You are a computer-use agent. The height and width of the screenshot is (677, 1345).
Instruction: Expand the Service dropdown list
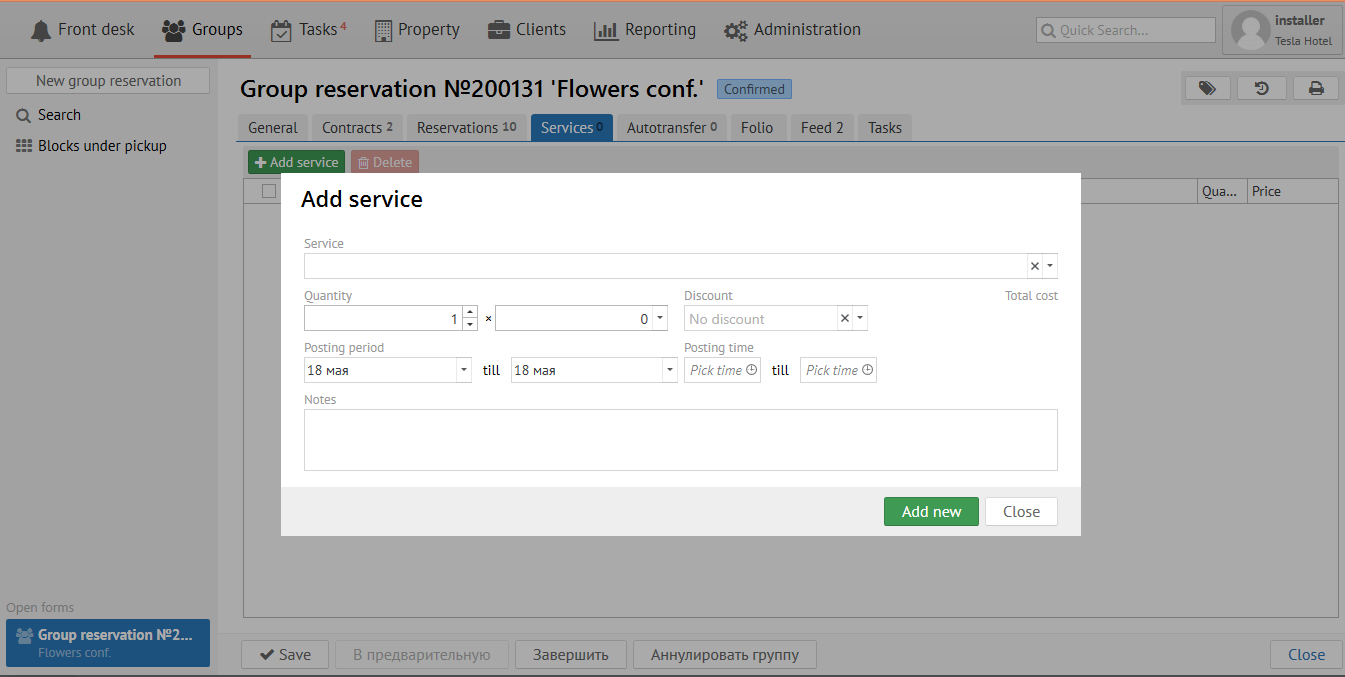1050,266
